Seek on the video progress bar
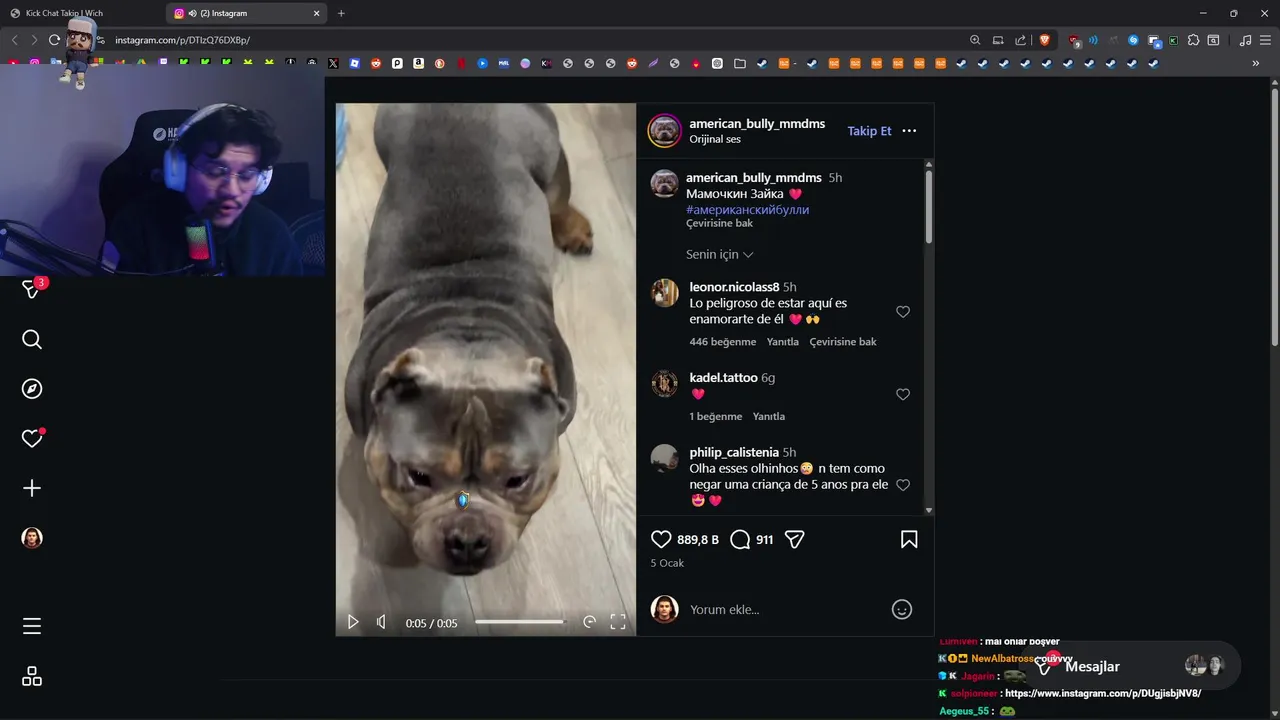 [x=519, y=622]
